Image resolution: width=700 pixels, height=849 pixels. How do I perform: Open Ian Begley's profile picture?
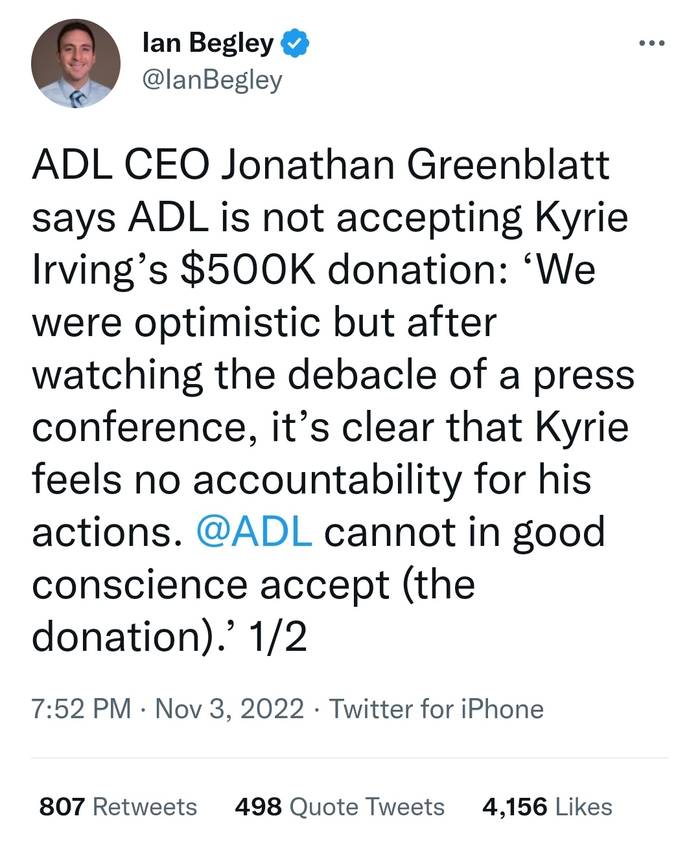click(76, 63)
